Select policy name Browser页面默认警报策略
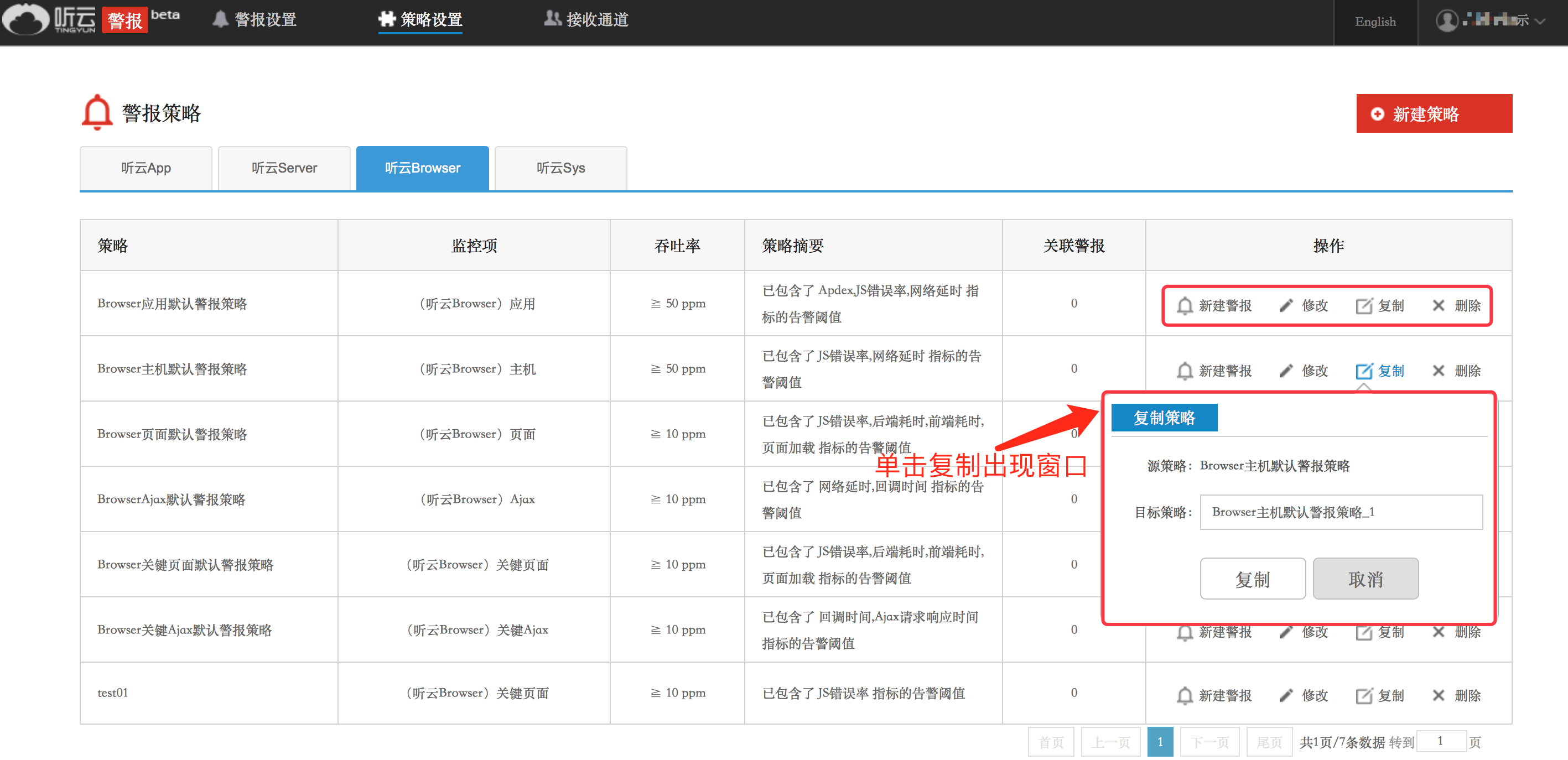 (172, 434)
